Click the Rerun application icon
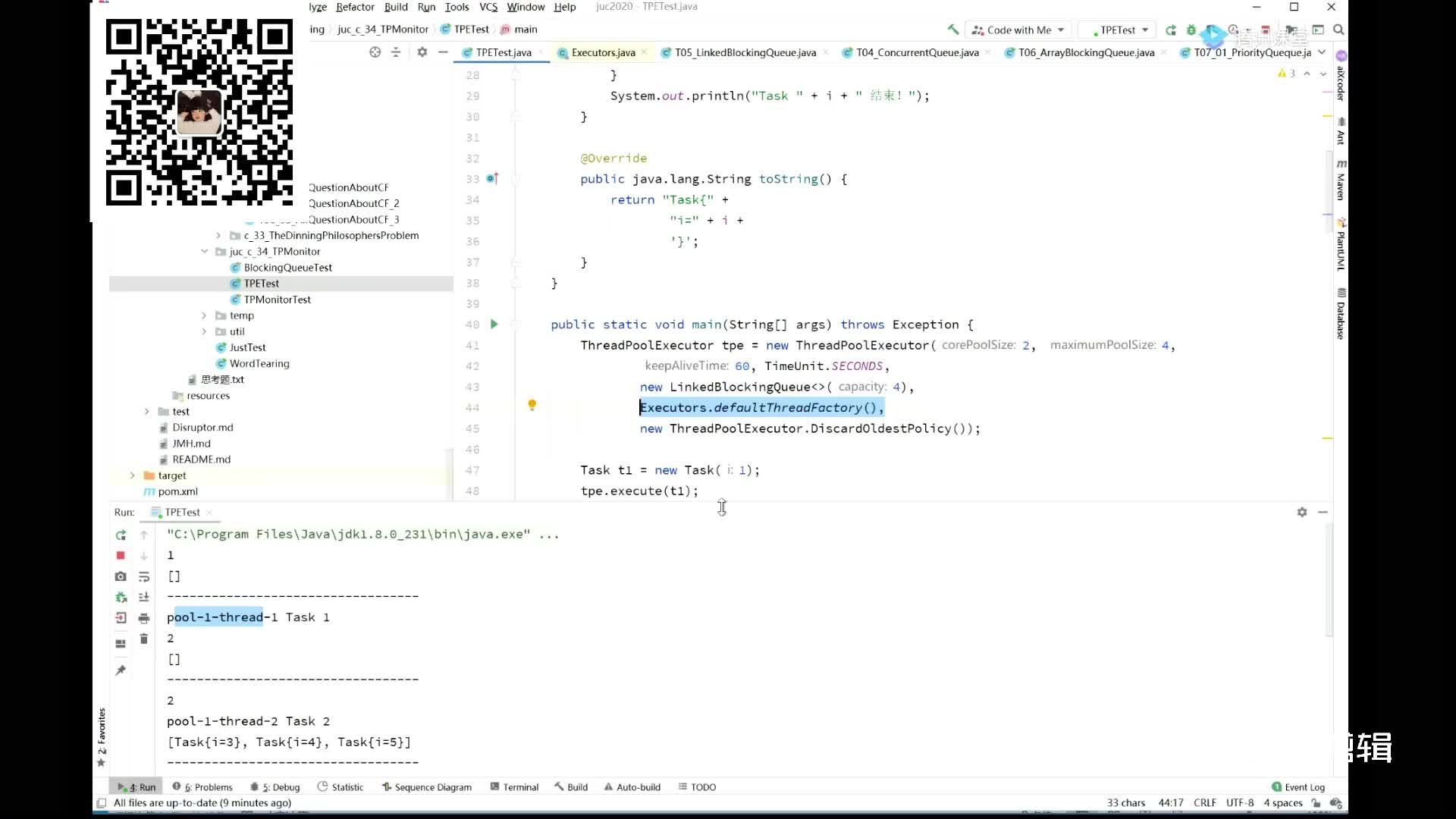 (120, 534)
